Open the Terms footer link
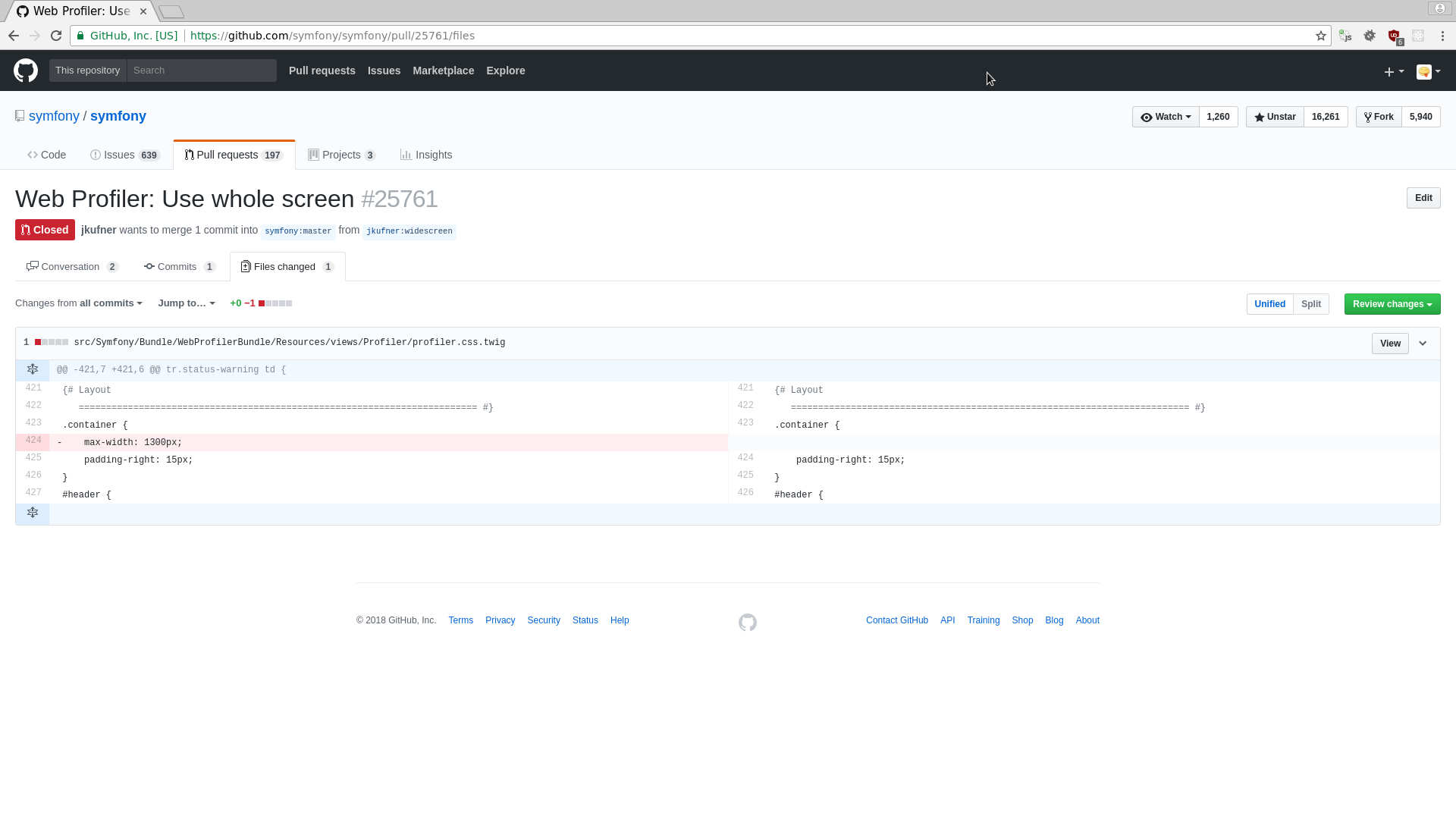 point(461,620)
